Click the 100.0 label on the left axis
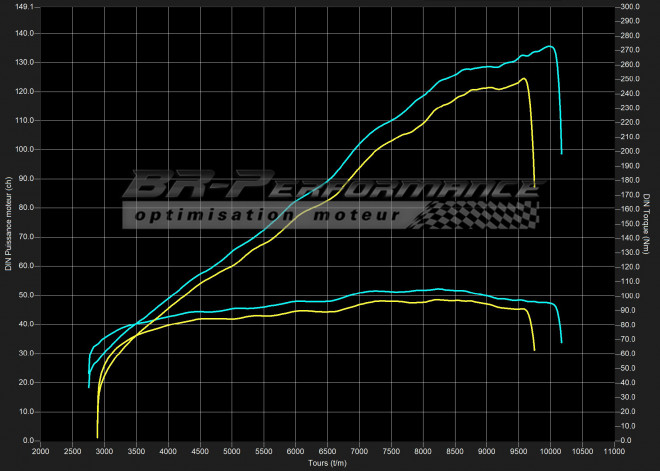The height and width of the screenshot is (471, 660). coord(25,150)
